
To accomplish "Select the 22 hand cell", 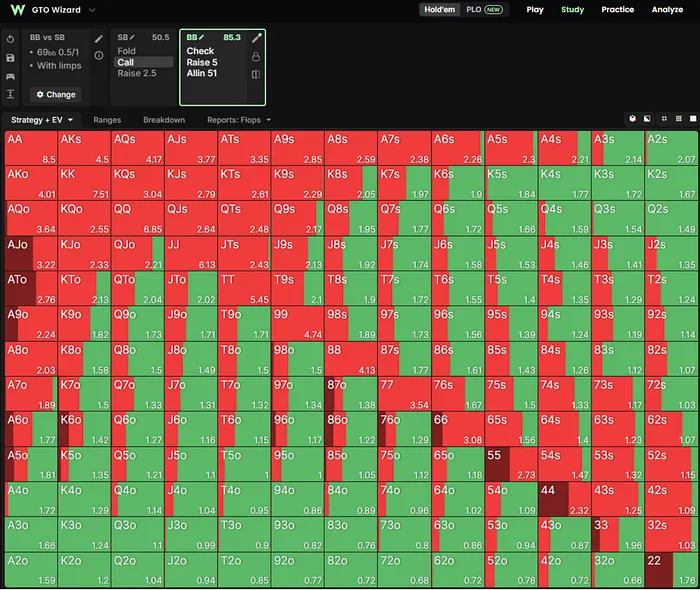I will coord(671,570).
